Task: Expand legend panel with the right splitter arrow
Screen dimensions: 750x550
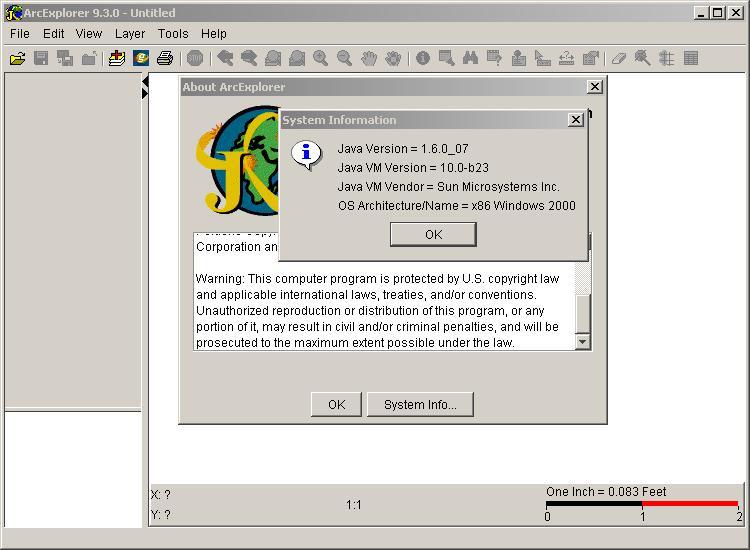Action: 144,94
